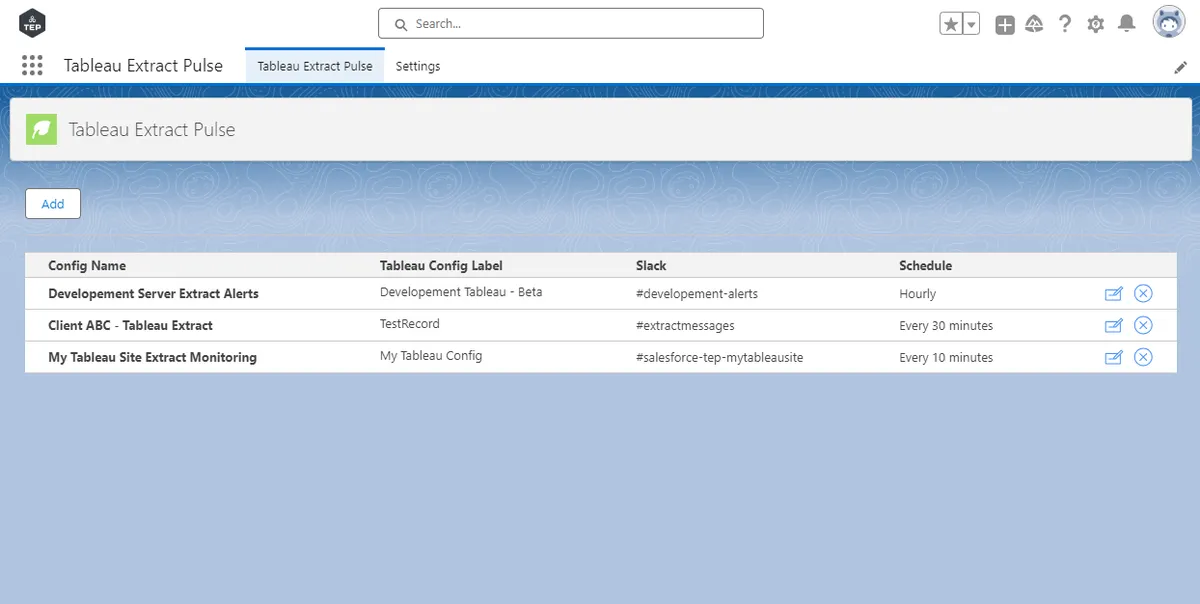Select Client ABC - Tableau Extract row name

pyautogui.click(x=130, y=326)
